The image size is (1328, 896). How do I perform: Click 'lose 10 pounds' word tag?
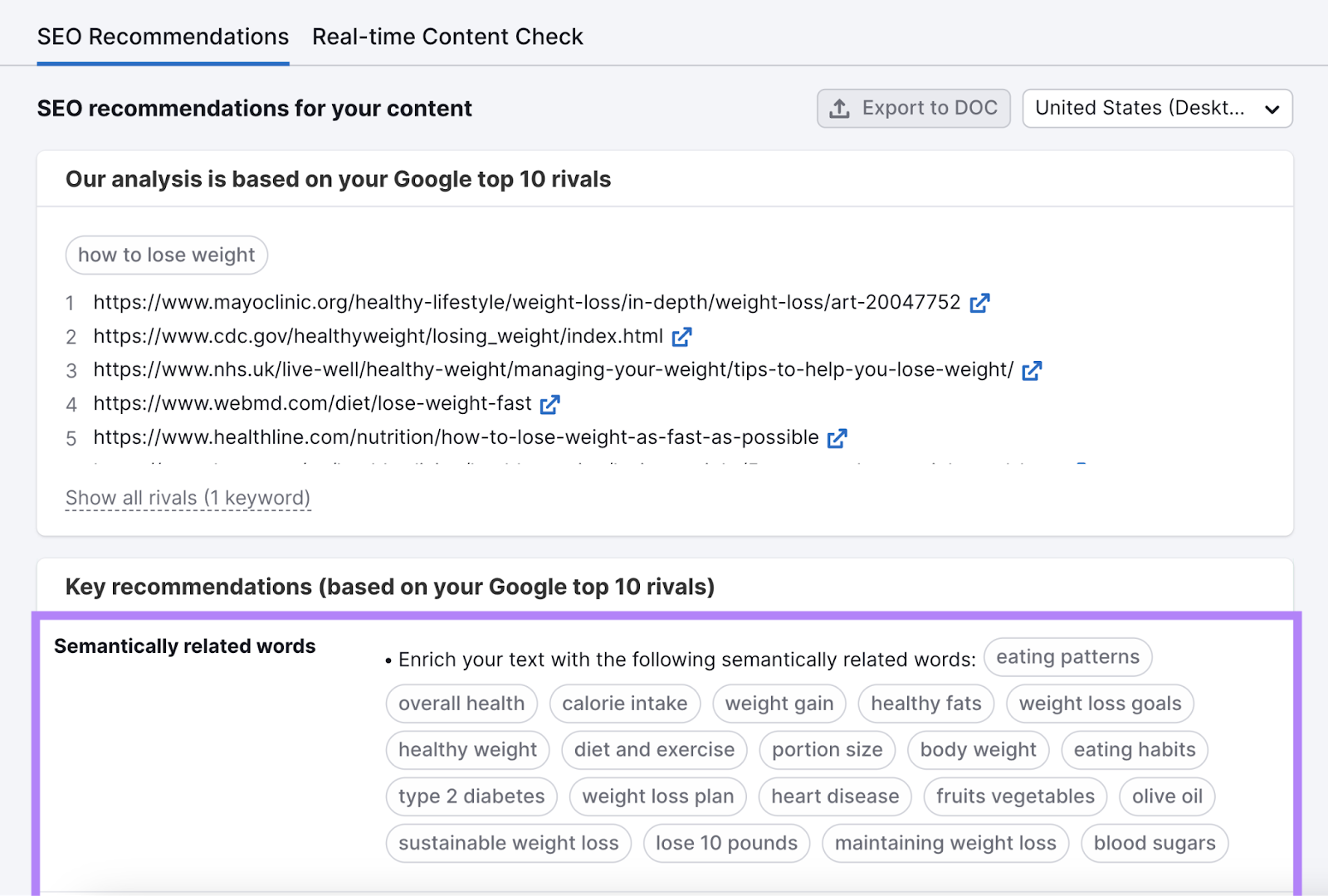tap(726, 843)
